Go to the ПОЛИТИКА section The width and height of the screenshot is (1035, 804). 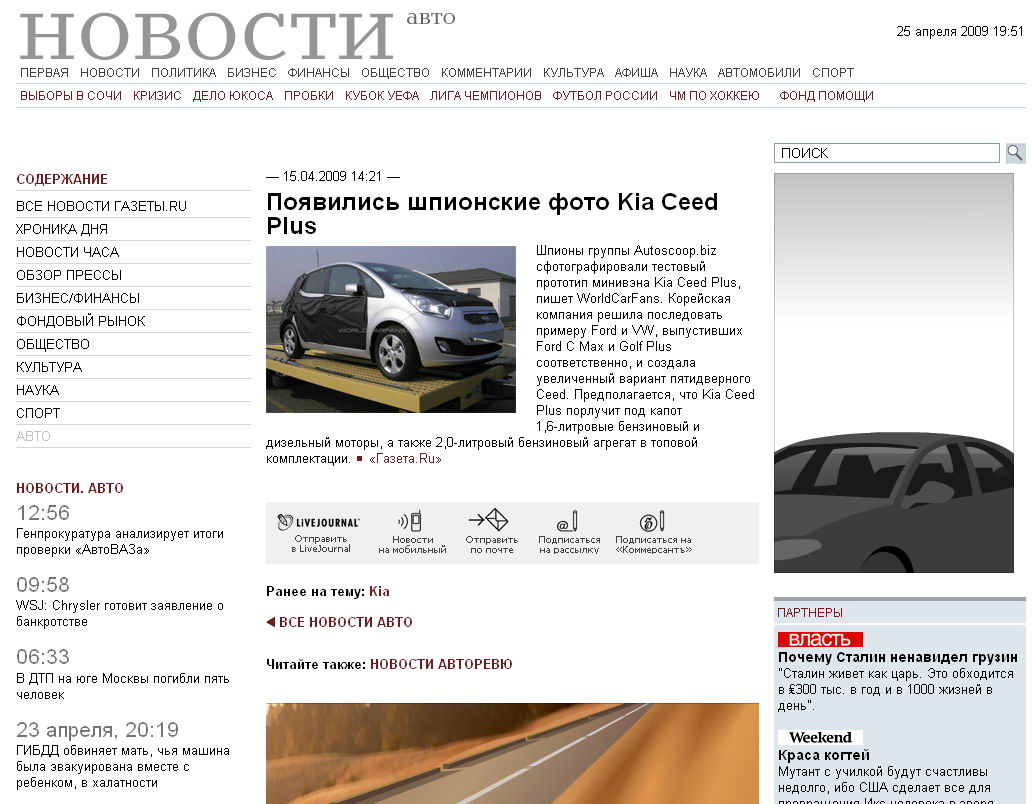pos(184,73)
